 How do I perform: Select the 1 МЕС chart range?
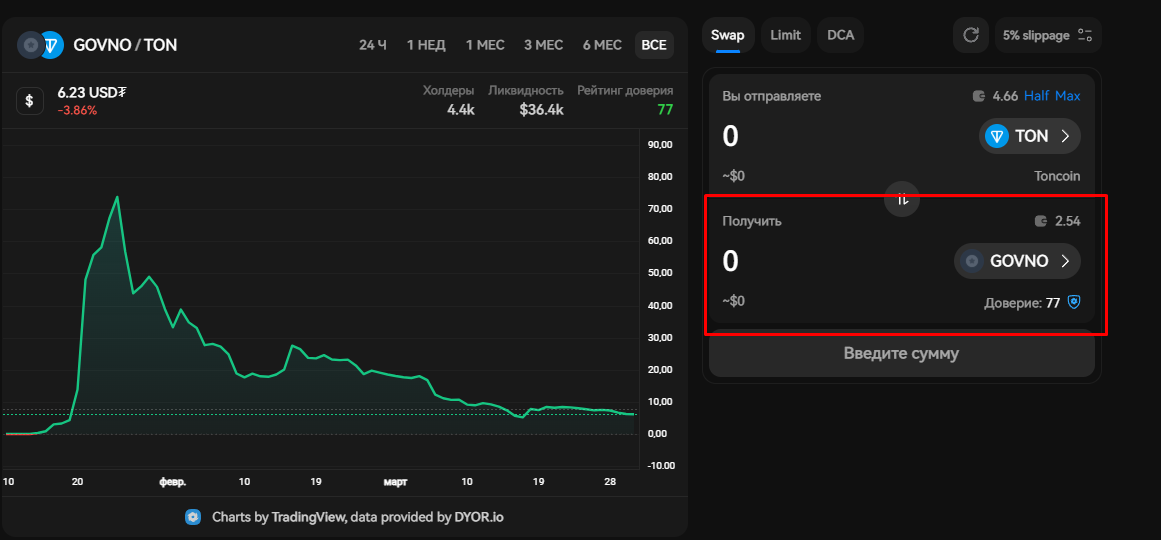[x=485, y=45]
